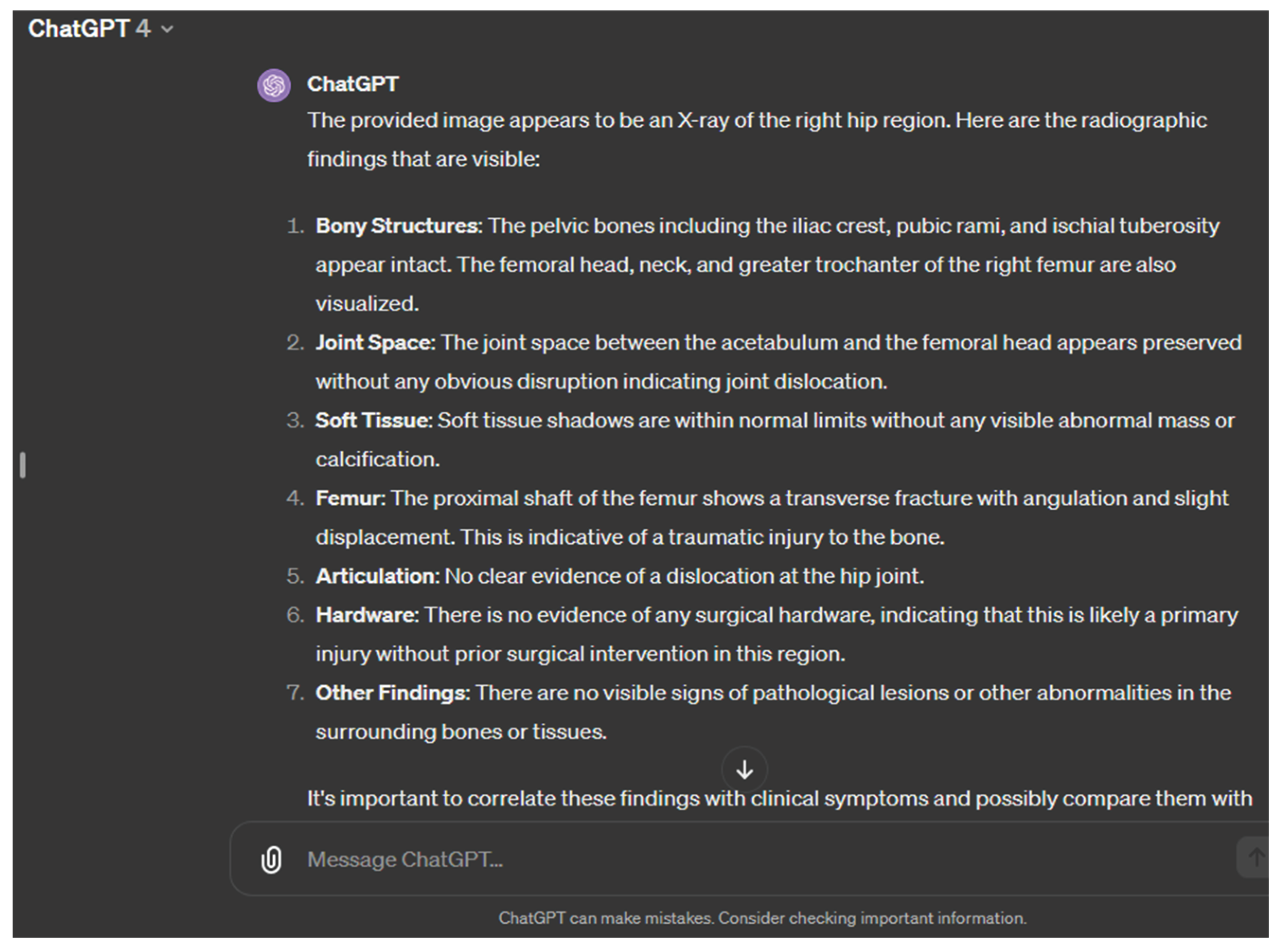Select the Soft Tissue list heading
Image resolution: width=1284 pixels, height=952 pixels.
(x=373, y=421)
